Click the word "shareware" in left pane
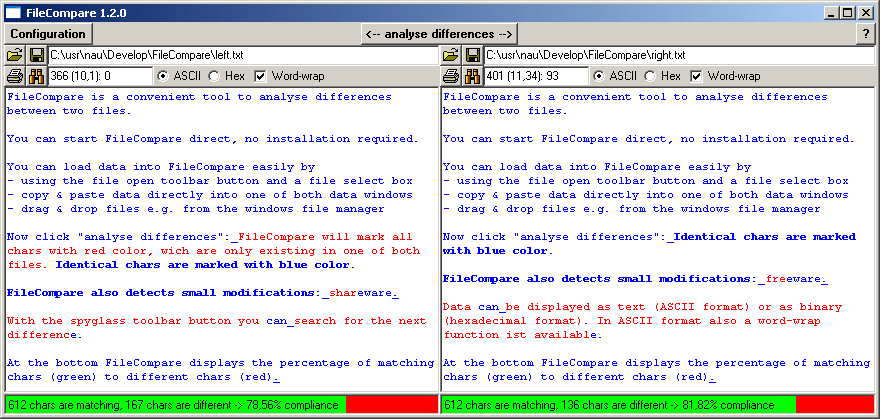This screenshot has height=419, width=880. click(360, 293)
